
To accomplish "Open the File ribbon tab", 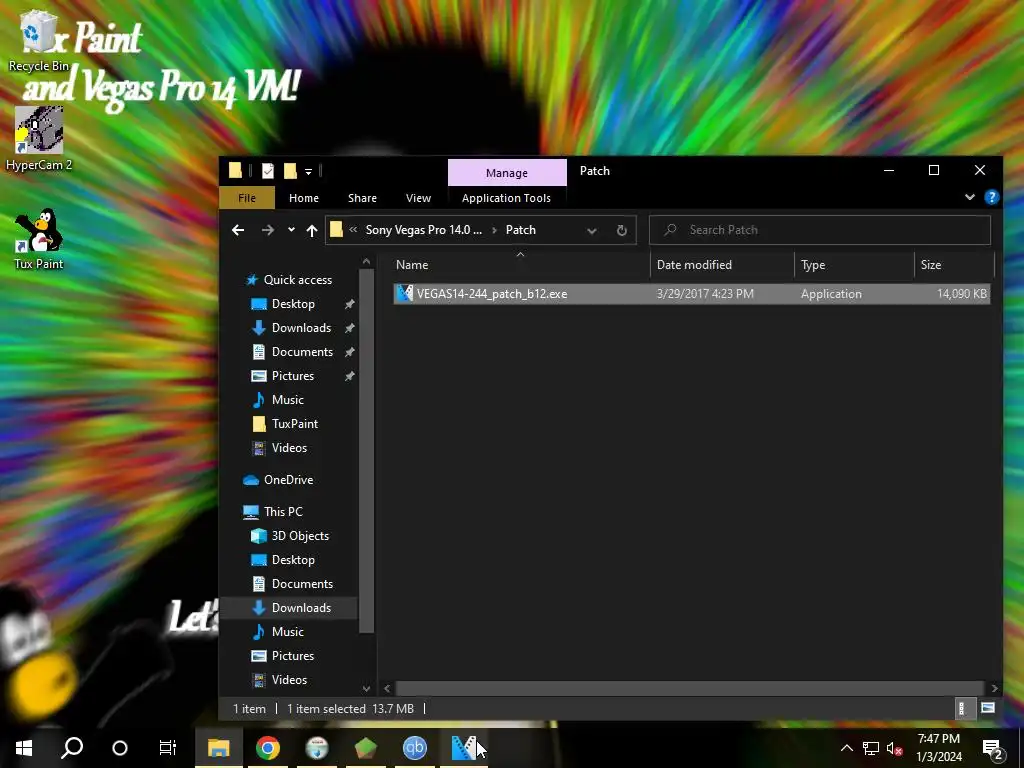I will click(x=247, y=198).
